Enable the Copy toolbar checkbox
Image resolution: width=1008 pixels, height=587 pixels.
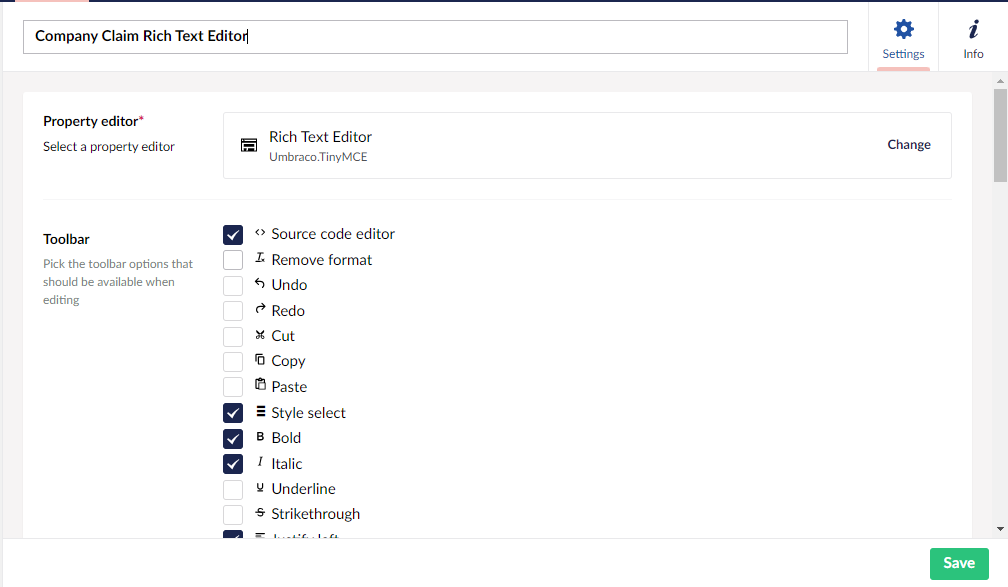click(233, 362)
